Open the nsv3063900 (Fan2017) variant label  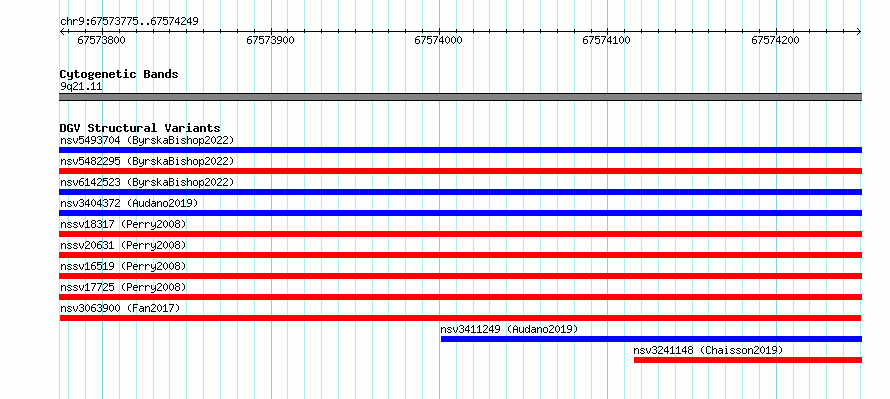[120, 308]
